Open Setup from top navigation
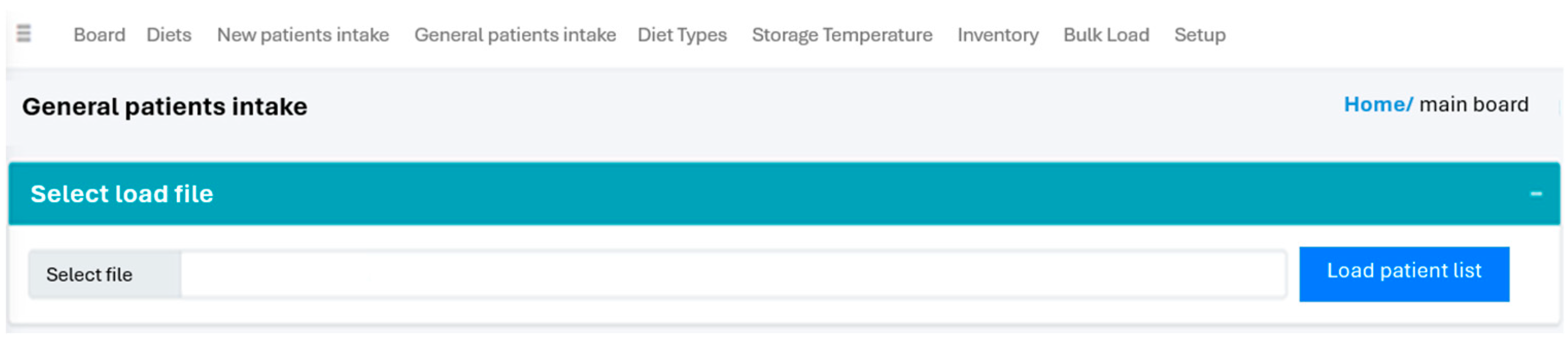1568x343 pixels. (x=1199, y=35)
